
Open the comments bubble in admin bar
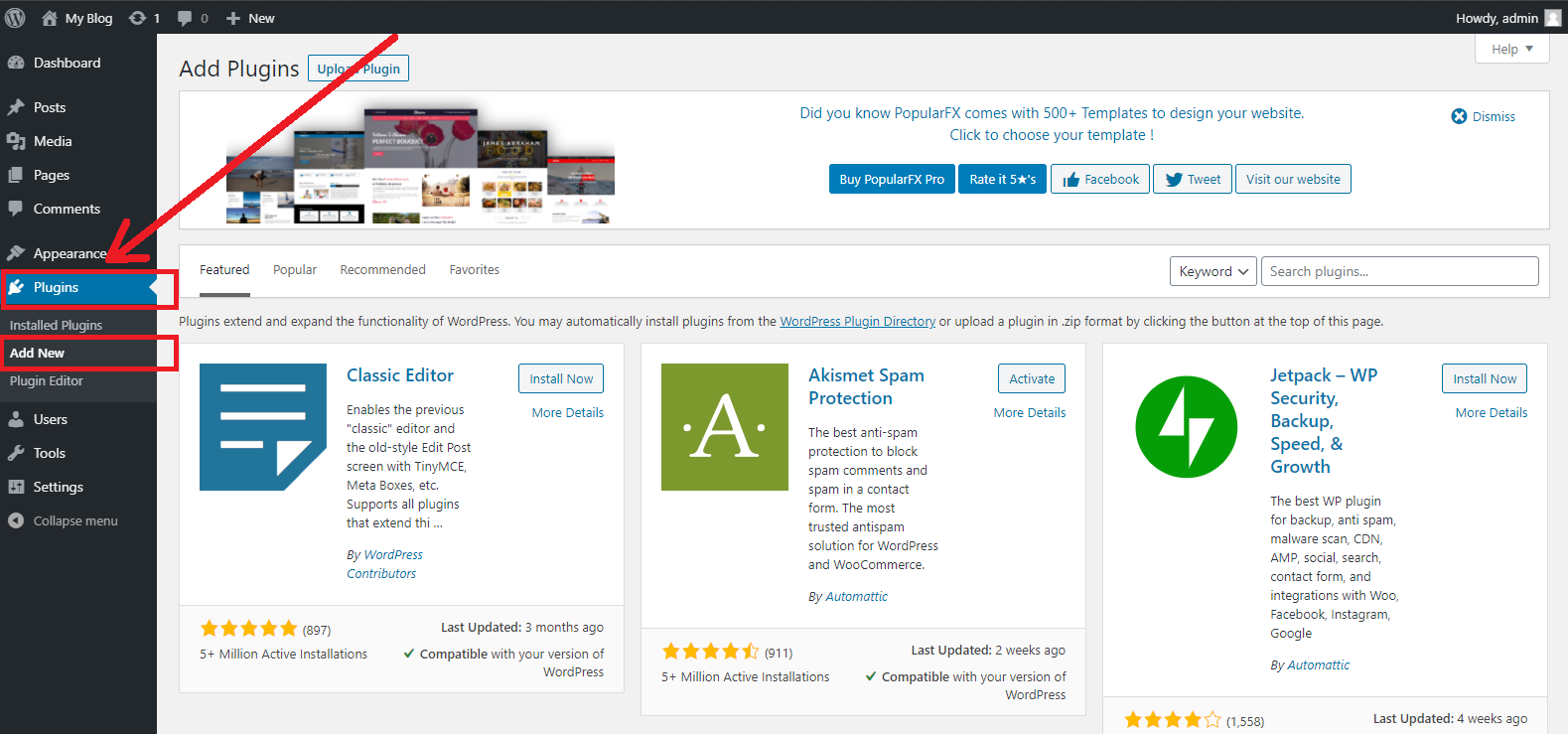tap(185, 18)
